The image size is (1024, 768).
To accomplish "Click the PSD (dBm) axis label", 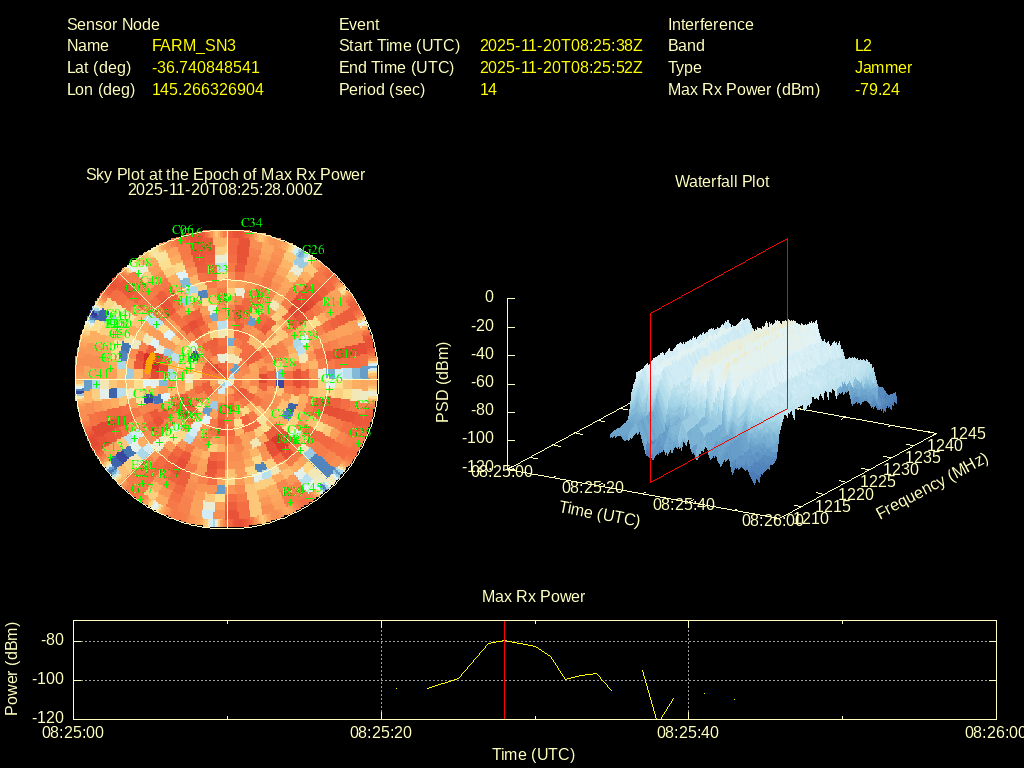I will click(443, 382).
